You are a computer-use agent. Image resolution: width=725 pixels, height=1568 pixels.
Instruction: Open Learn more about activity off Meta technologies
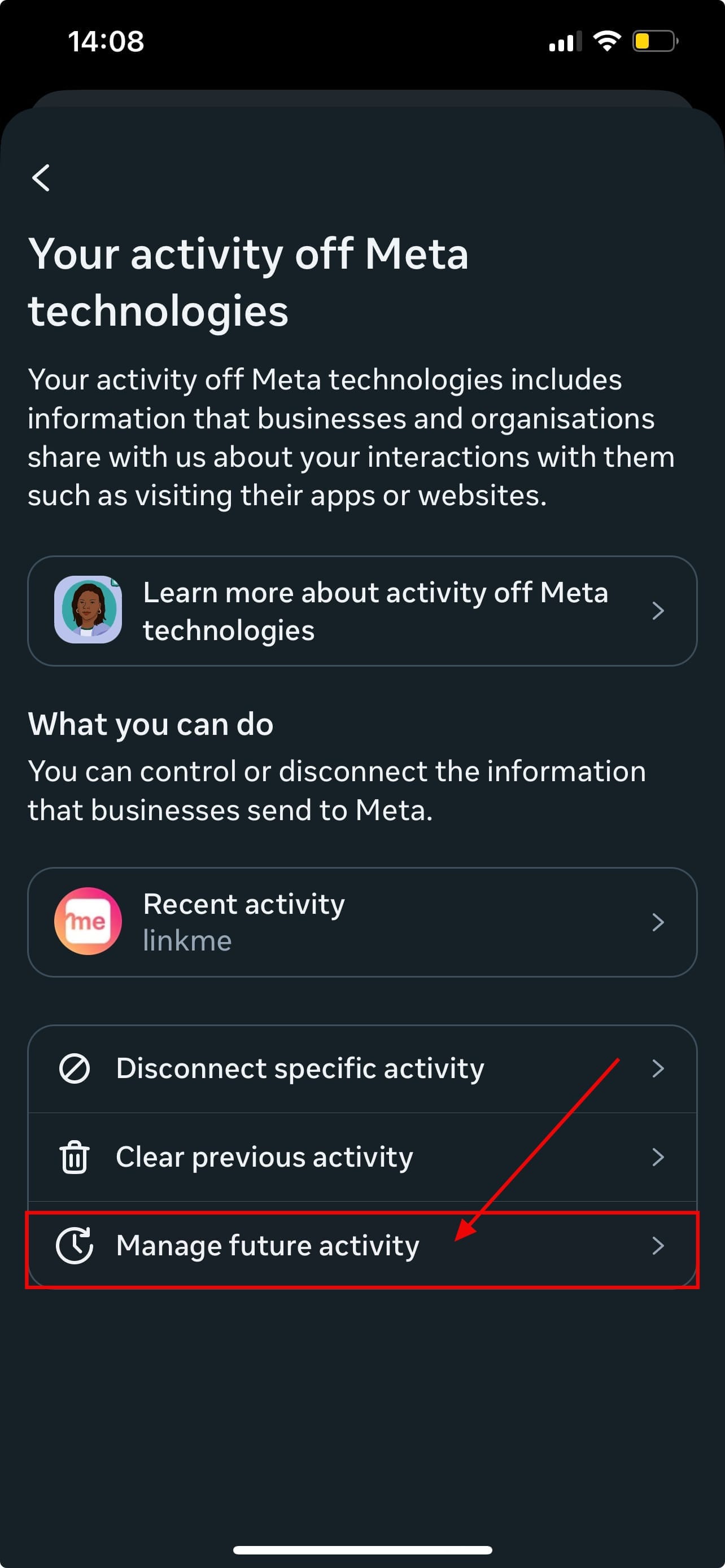click(375, 611)
